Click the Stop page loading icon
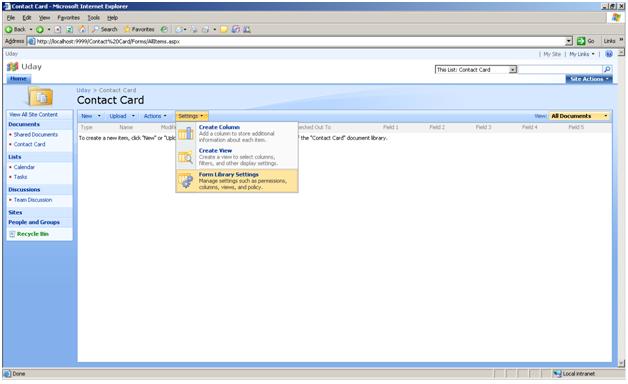Image resolution: width=628 pixels, height=384 pixels. [x=58, y=29]
